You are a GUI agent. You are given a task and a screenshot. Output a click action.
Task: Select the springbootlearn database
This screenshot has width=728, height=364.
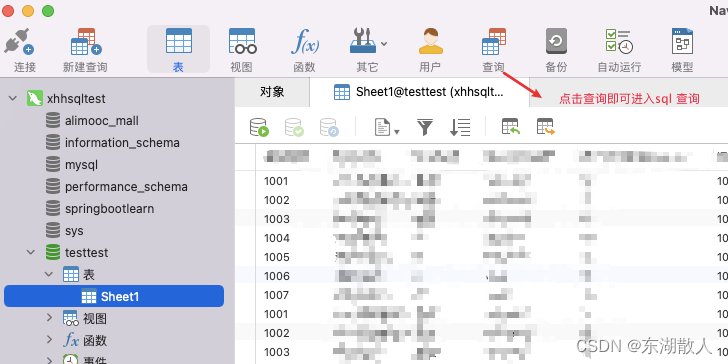110,208
